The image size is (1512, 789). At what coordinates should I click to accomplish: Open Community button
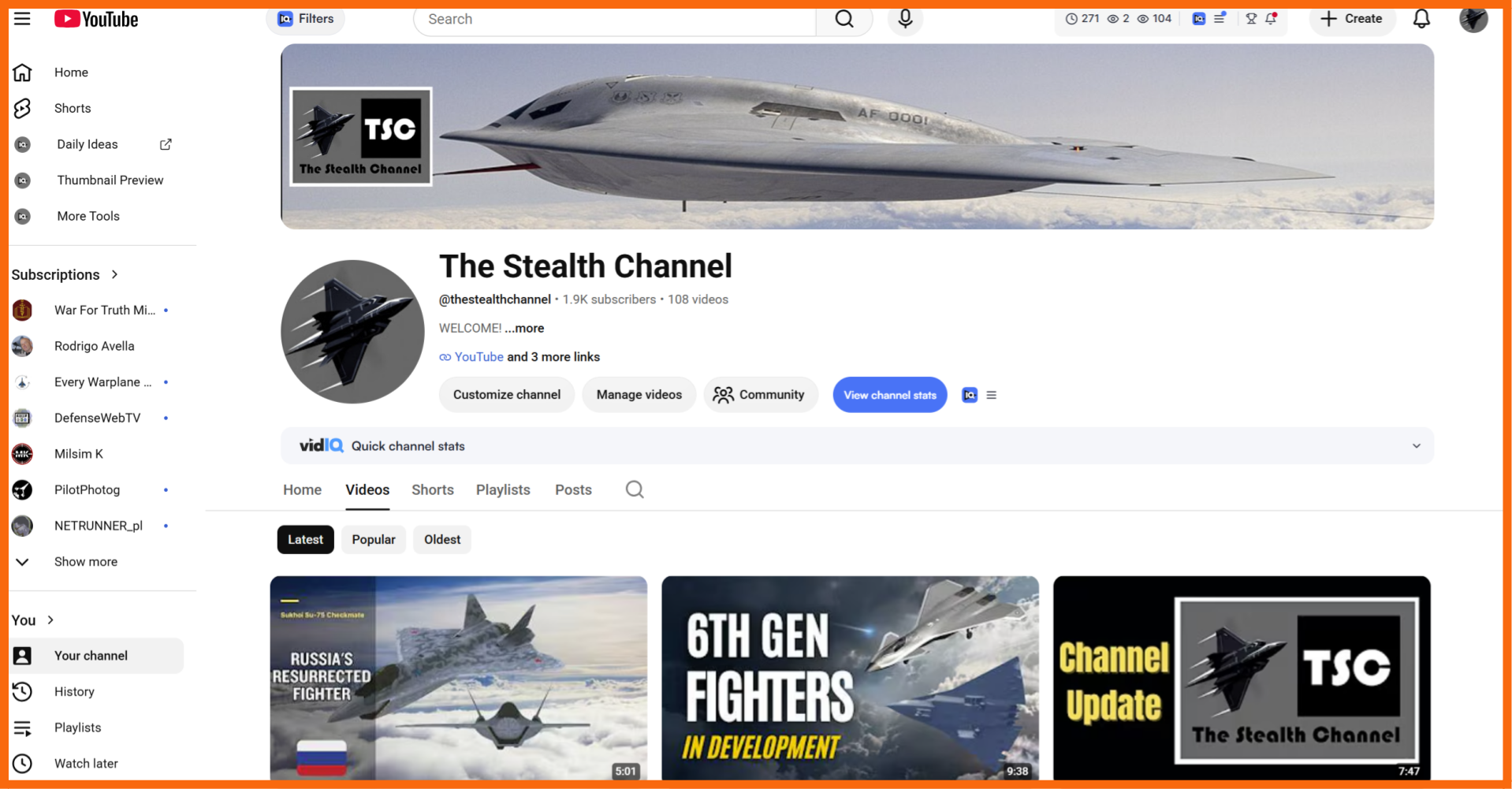tap(760, 395)
